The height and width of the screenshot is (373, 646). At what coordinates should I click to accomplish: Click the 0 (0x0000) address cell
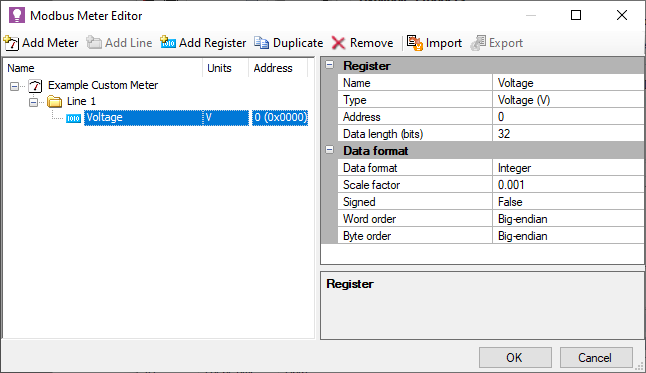click(x=280, y=117)
